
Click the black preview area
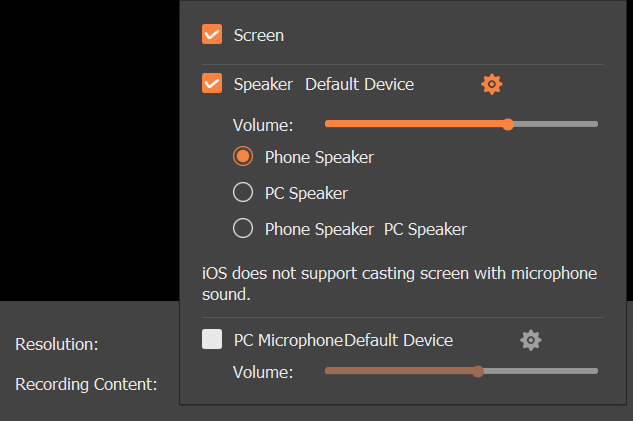90,150
